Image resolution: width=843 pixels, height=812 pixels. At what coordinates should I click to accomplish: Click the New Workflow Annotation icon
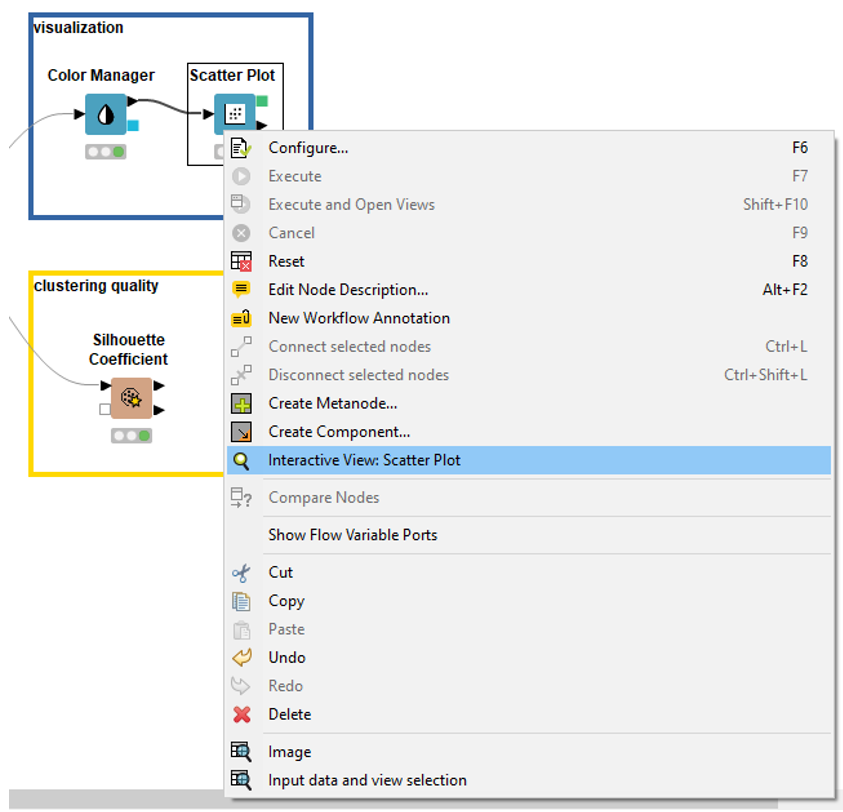tap(241, 317)
